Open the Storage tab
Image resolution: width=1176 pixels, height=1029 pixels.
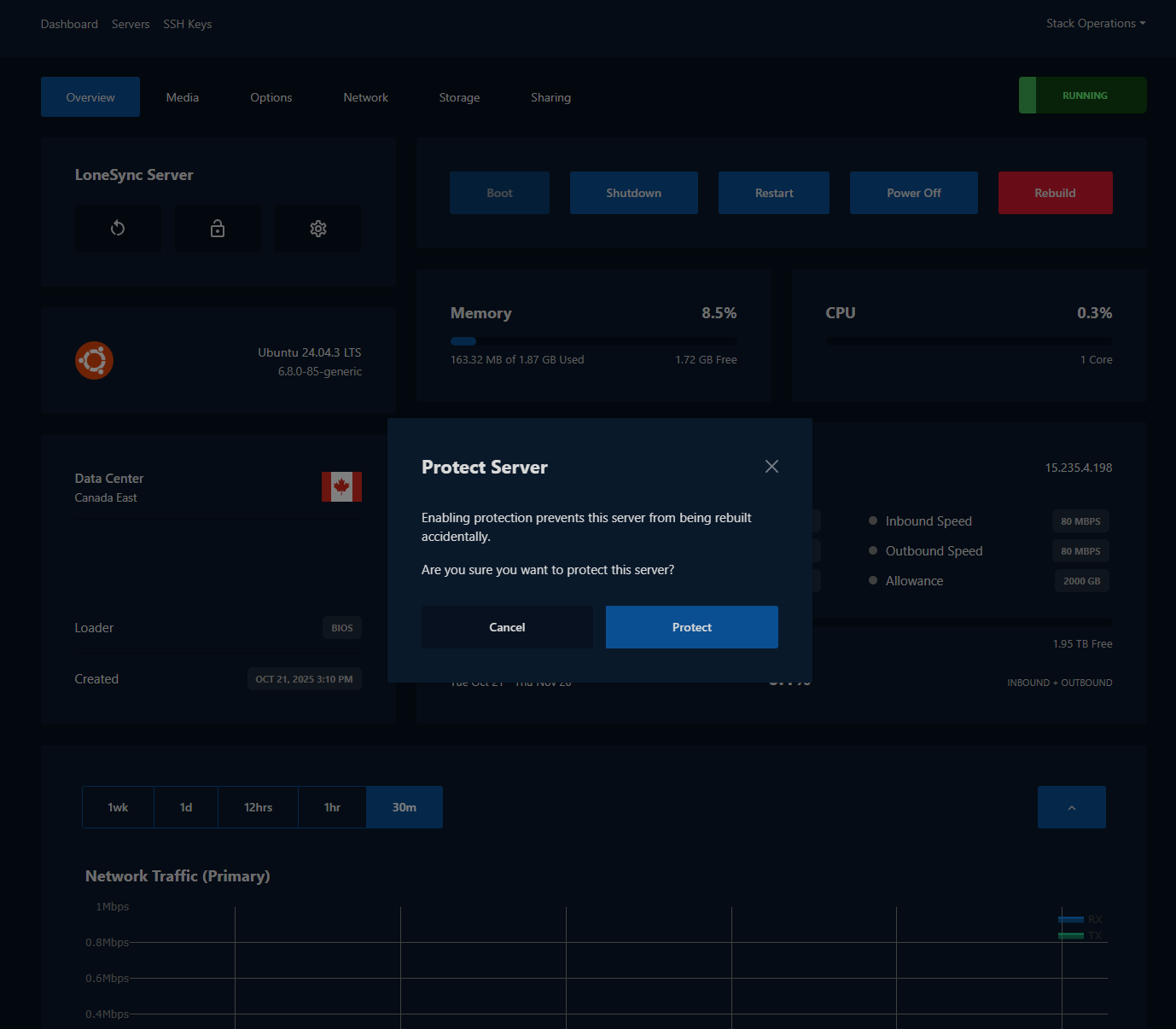[x=459, y=97]
